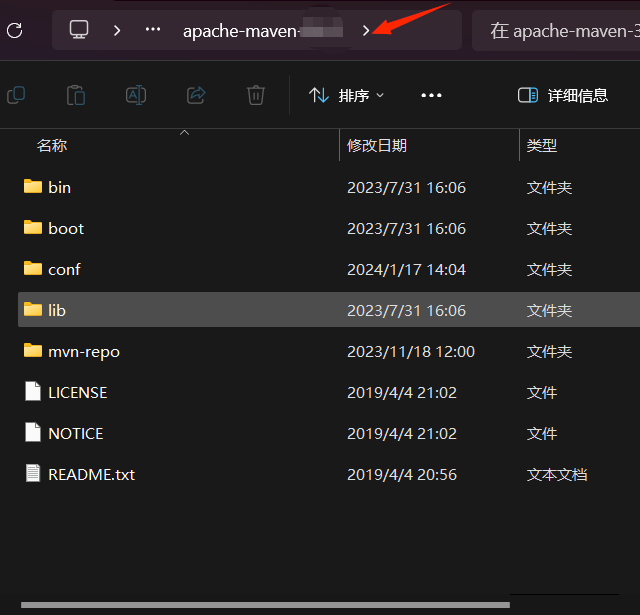640x615 pixels.
Task: Click mvn-repo date 2023/11/18 12:00
Action: 411,352
